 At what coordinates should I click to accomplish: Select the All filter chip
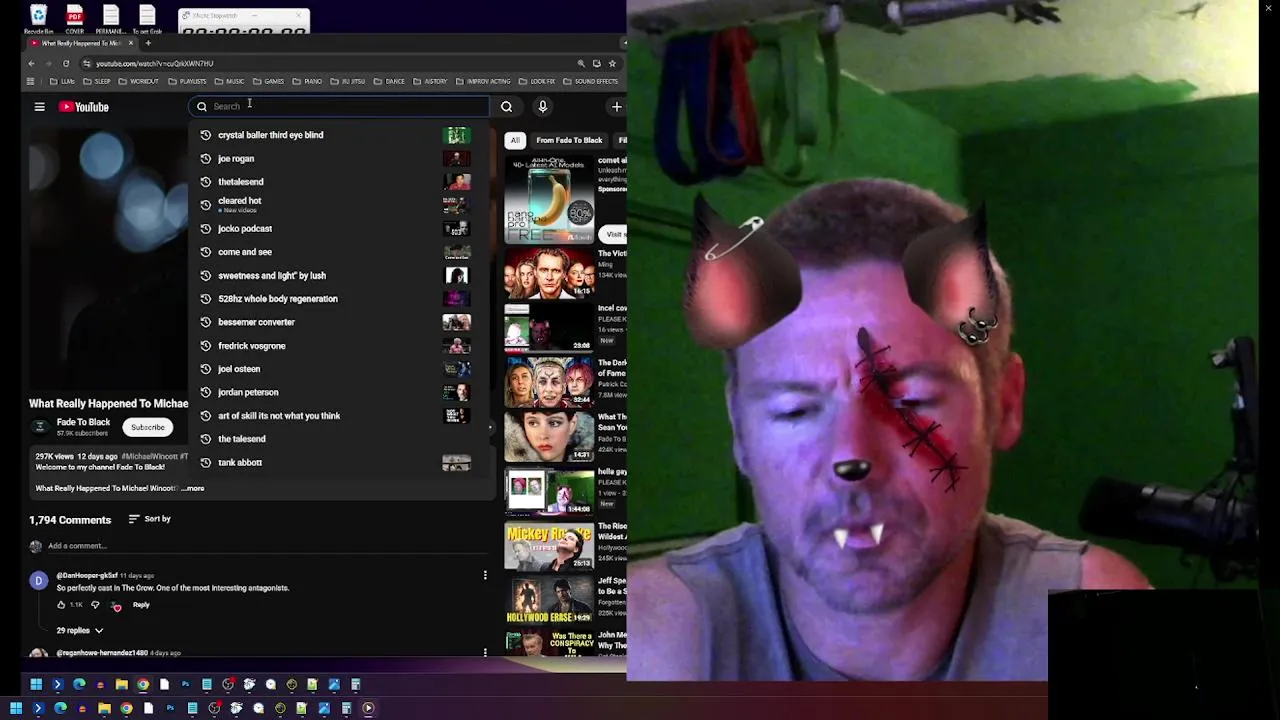click(x=515, y=140)
